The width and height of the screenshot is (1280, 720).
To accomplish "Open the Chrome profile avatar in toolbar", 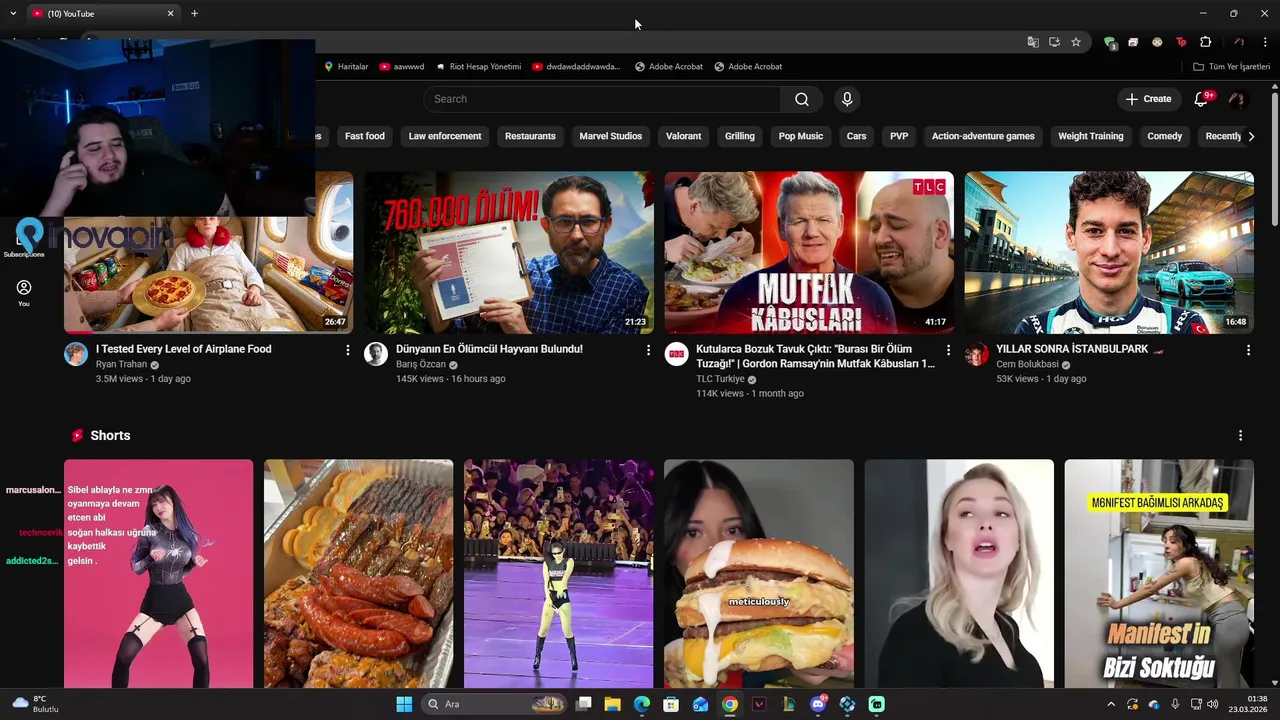I will 1239,42.
